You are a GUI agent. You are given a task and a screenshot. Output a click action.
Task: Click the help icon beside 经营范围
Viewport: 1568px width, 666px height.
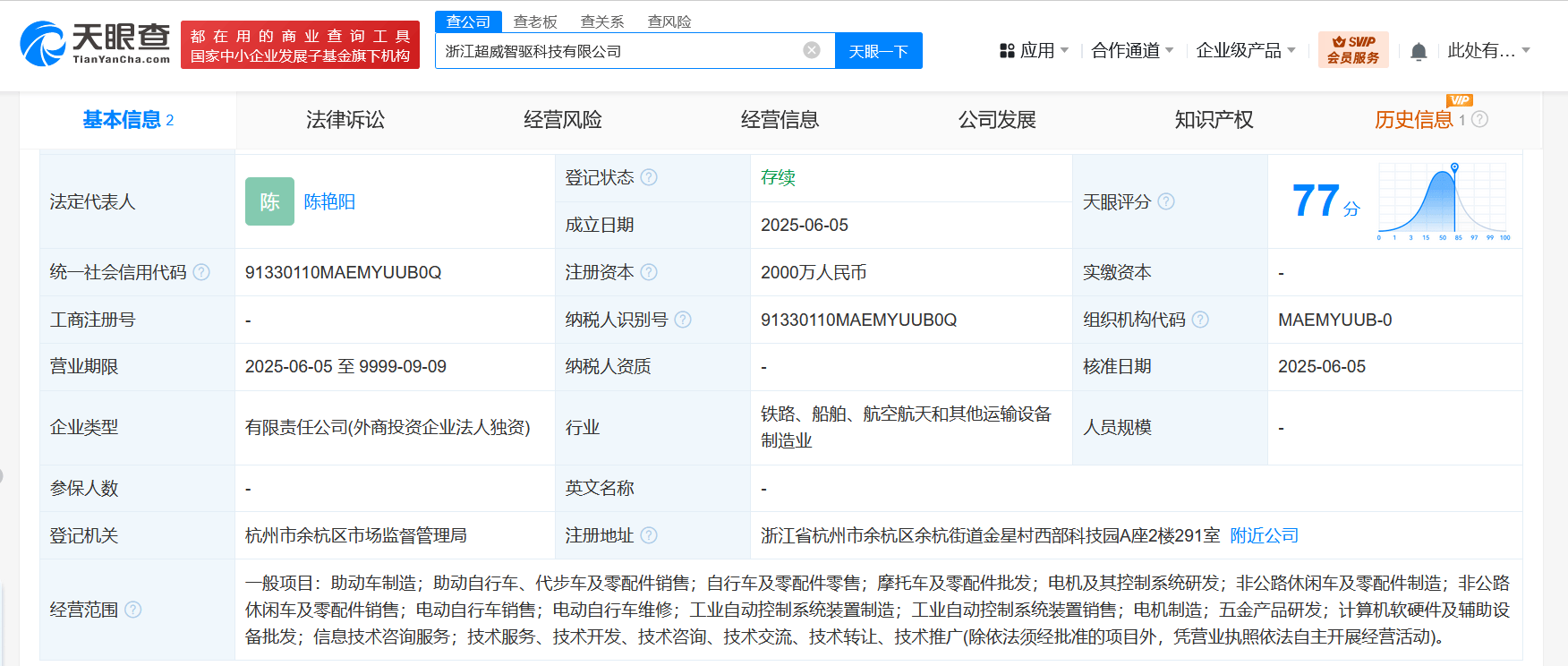[133, 610]
